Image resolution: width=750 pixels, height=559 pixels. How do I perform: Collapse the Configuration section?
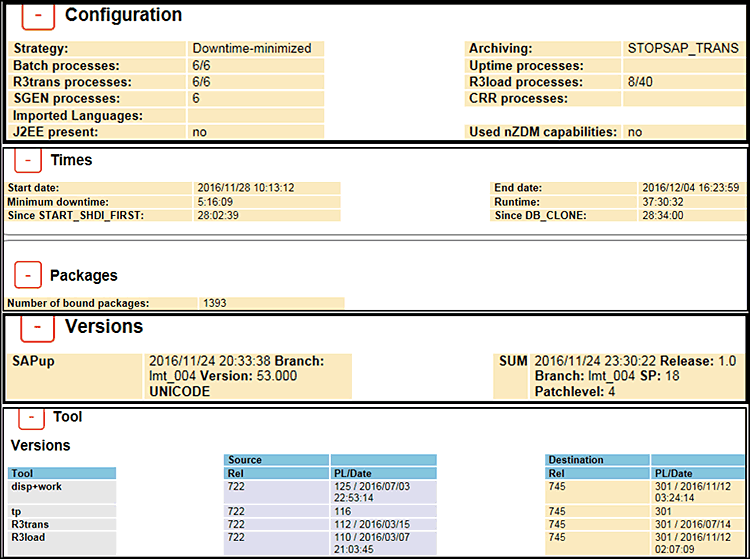(x=38, y=14)
